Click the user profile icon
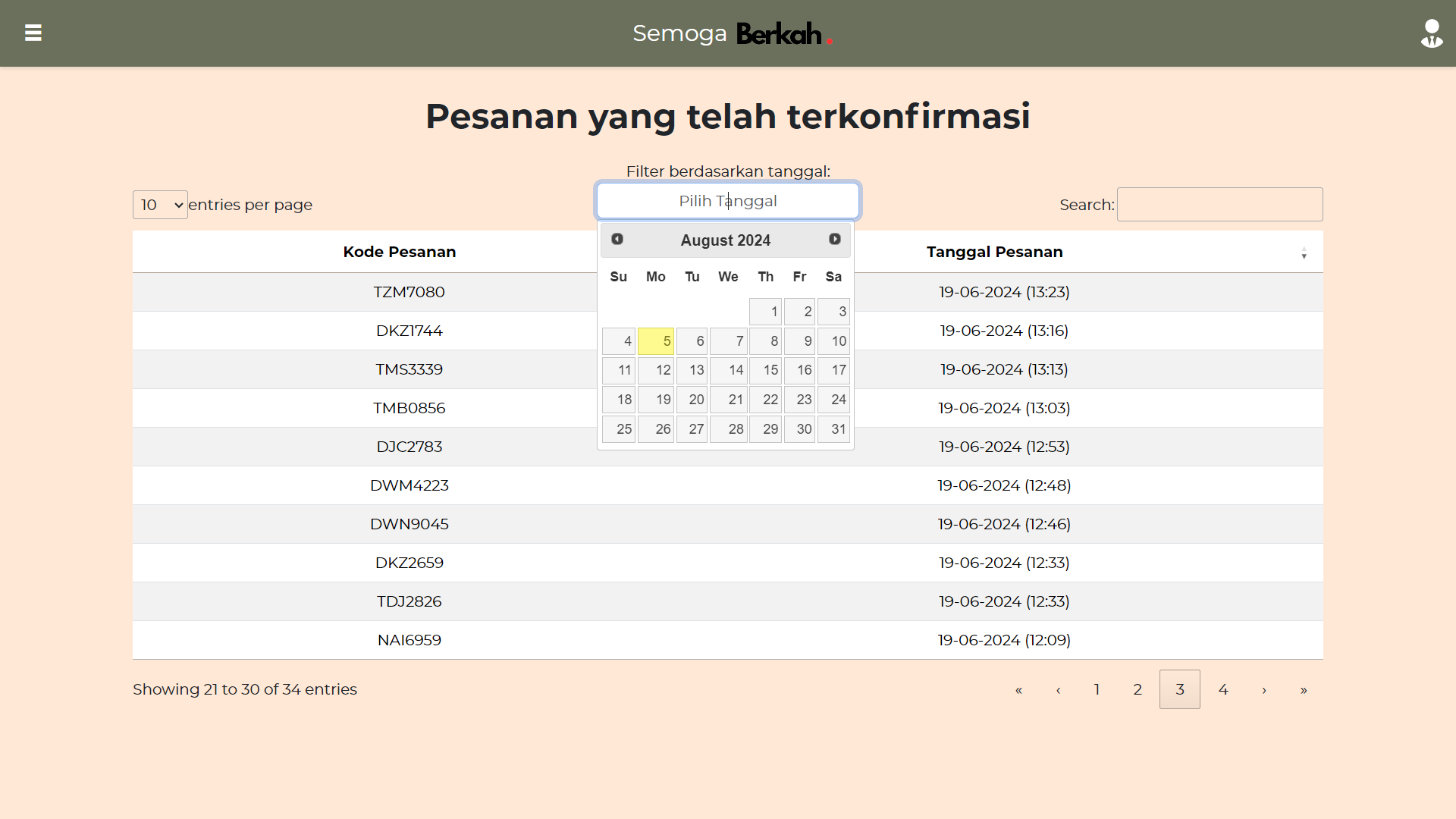The width and height of the screenshot is (1456, 819). pos(1431,33)
